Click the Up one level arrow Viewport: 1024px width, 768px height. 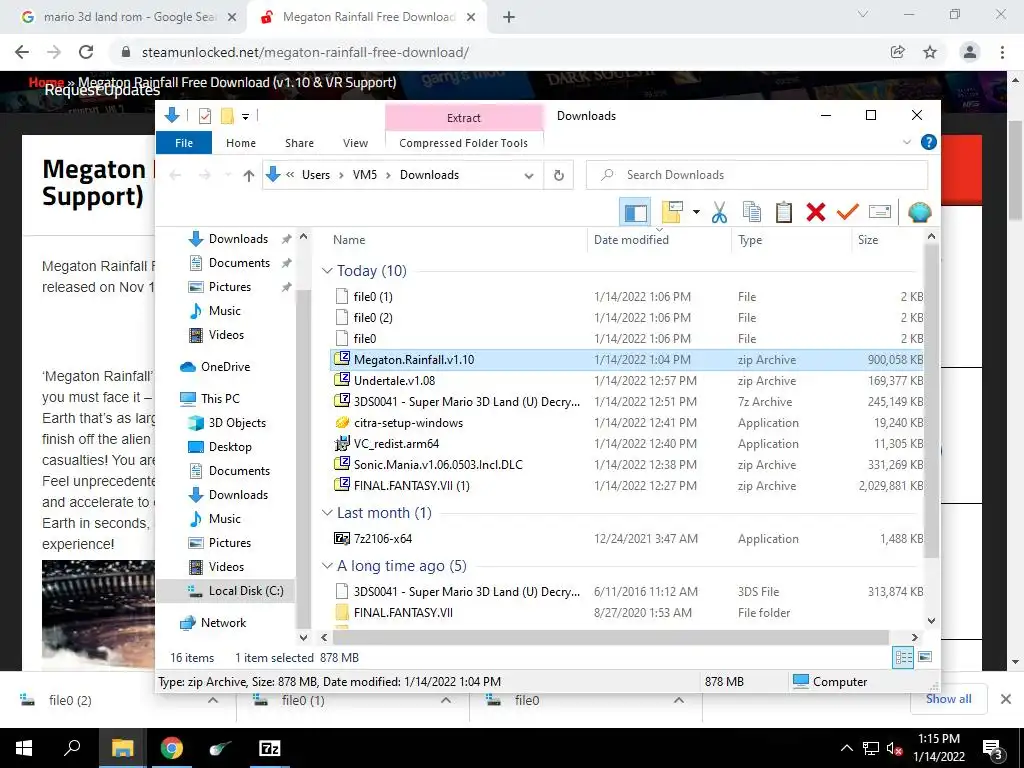pyautogui.click(x=248, y=175)
